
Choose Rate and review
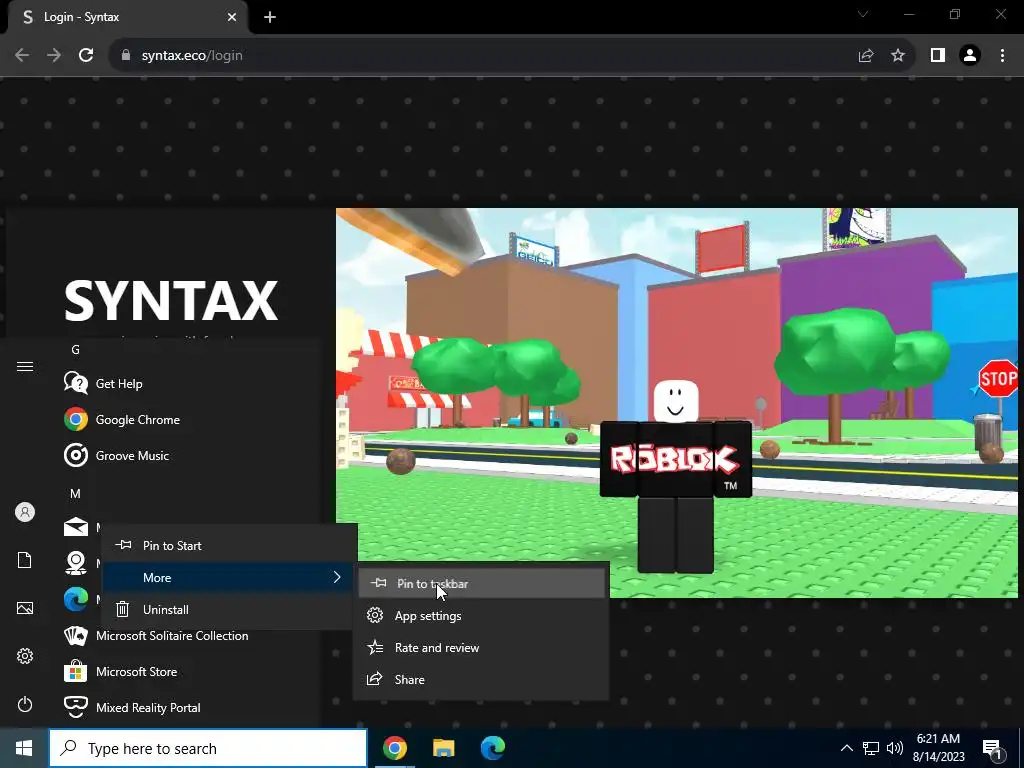tap(481, 648)
